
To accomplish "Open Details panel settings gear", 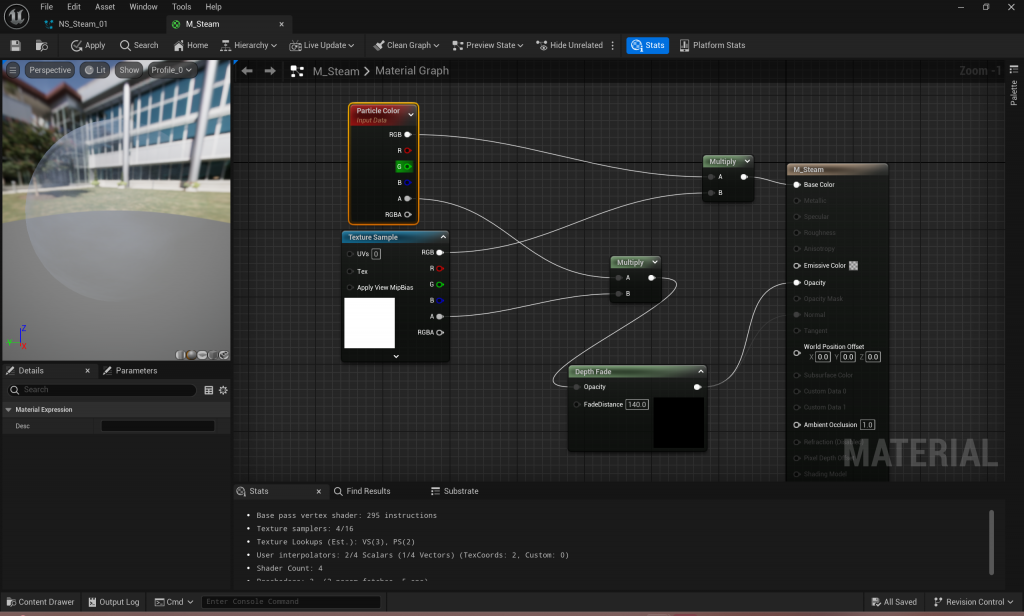I will coord(223,390).
